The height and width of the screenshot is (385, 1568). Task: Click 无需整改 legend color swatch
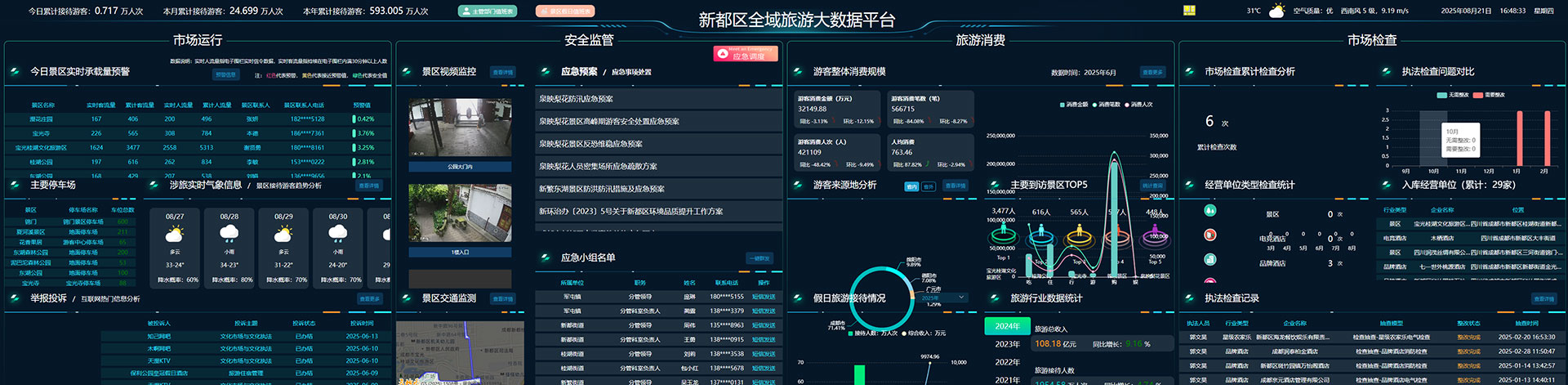click(1441, 96)
